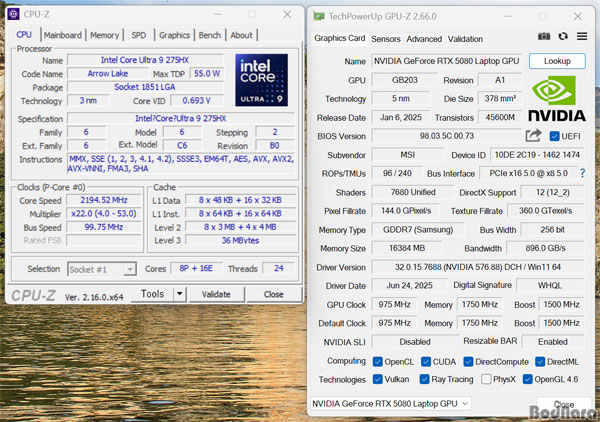Viewport: 600px width, 422px height.
Task: Click the processor name Intel Core Ultra 9 275HX
Action: [x=145, y=60]
